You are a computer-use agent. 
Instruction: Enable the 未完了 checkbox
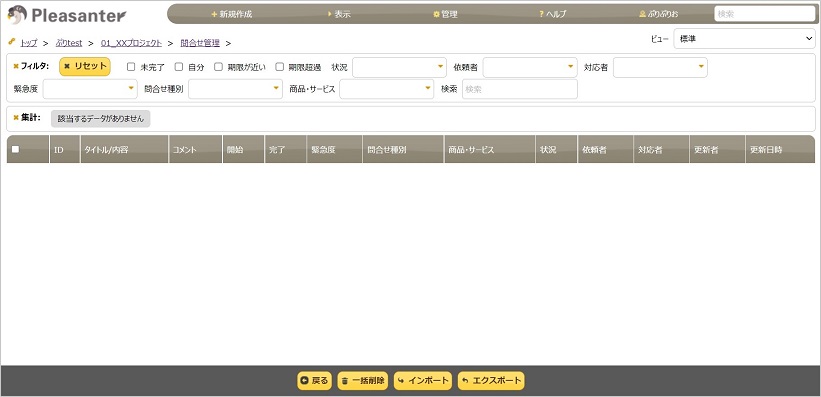click(x=131, y=67)
